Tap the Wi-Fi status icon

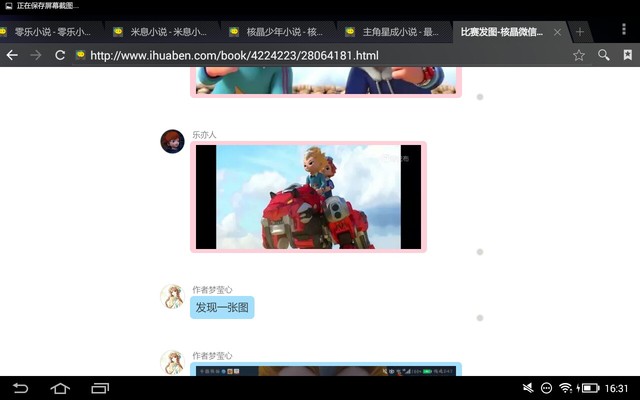pos(566,388)
